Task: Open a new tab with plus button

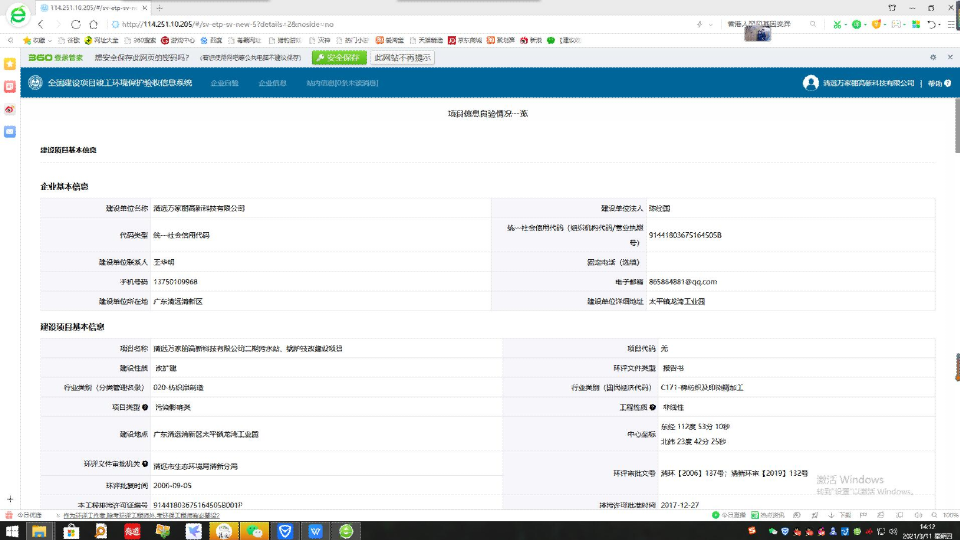Action: coord(159,7)
